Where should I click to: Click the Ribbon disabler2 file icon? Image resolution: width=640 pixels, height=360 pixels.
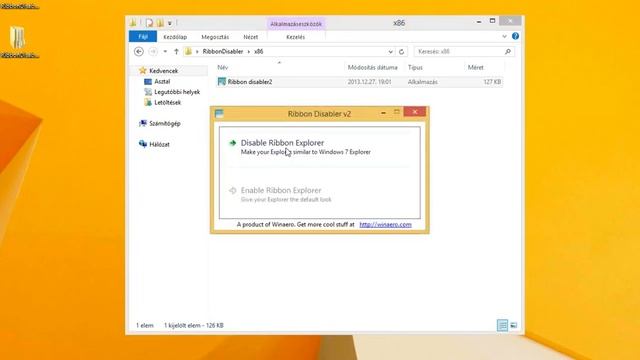coord(222,82)
